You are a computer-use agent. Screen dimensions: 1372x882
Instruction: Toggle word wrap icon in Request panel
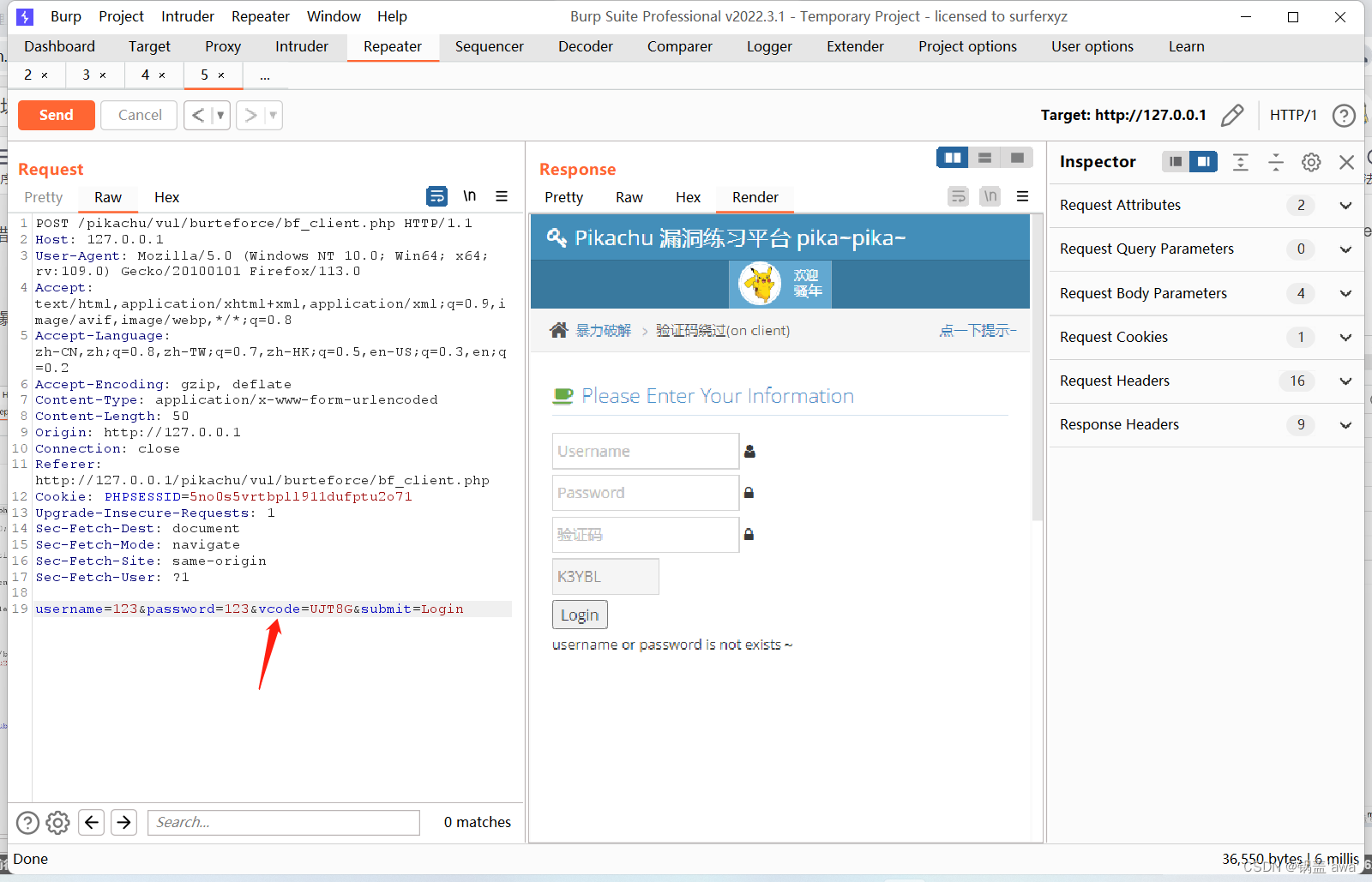pyautogui.click(x=436, y=196)
